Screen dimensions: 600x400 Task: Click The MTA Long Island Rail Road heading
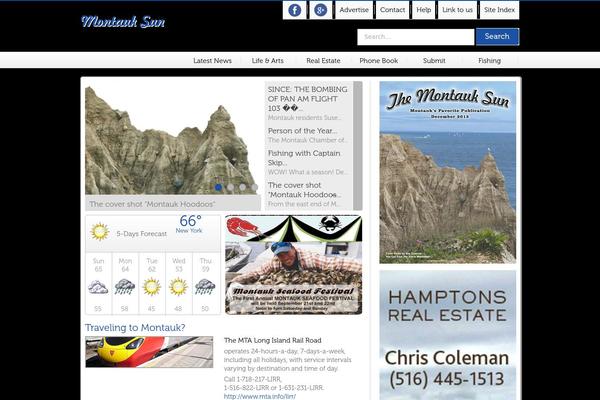coord(272,340)
